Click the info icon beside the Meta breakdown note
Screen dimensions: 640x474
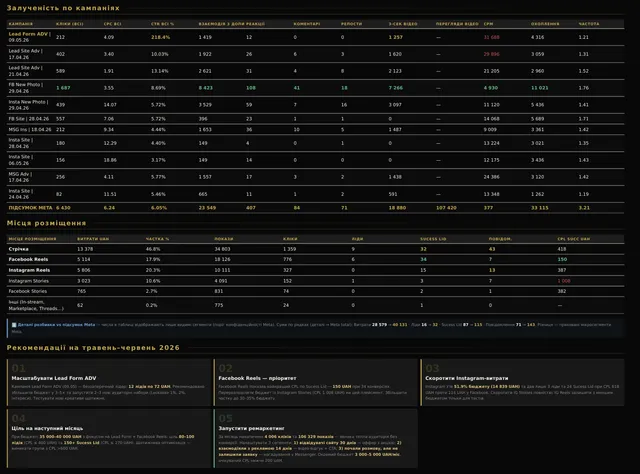[x=14, y=325]
